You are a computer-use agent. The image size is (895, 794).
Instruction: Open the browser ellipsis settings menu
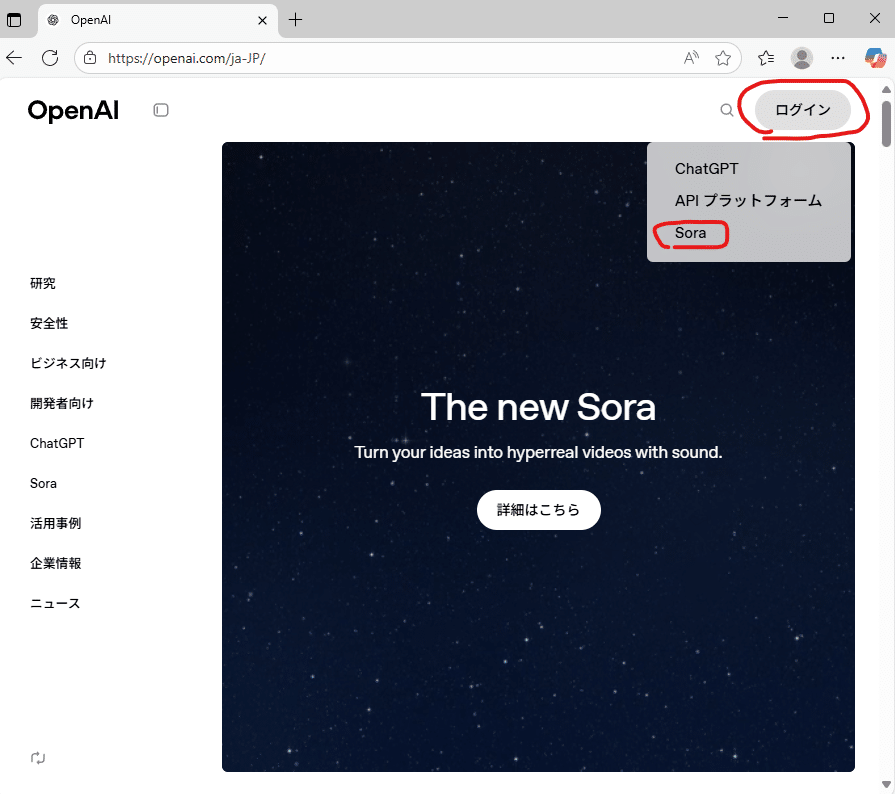(838, 58)
